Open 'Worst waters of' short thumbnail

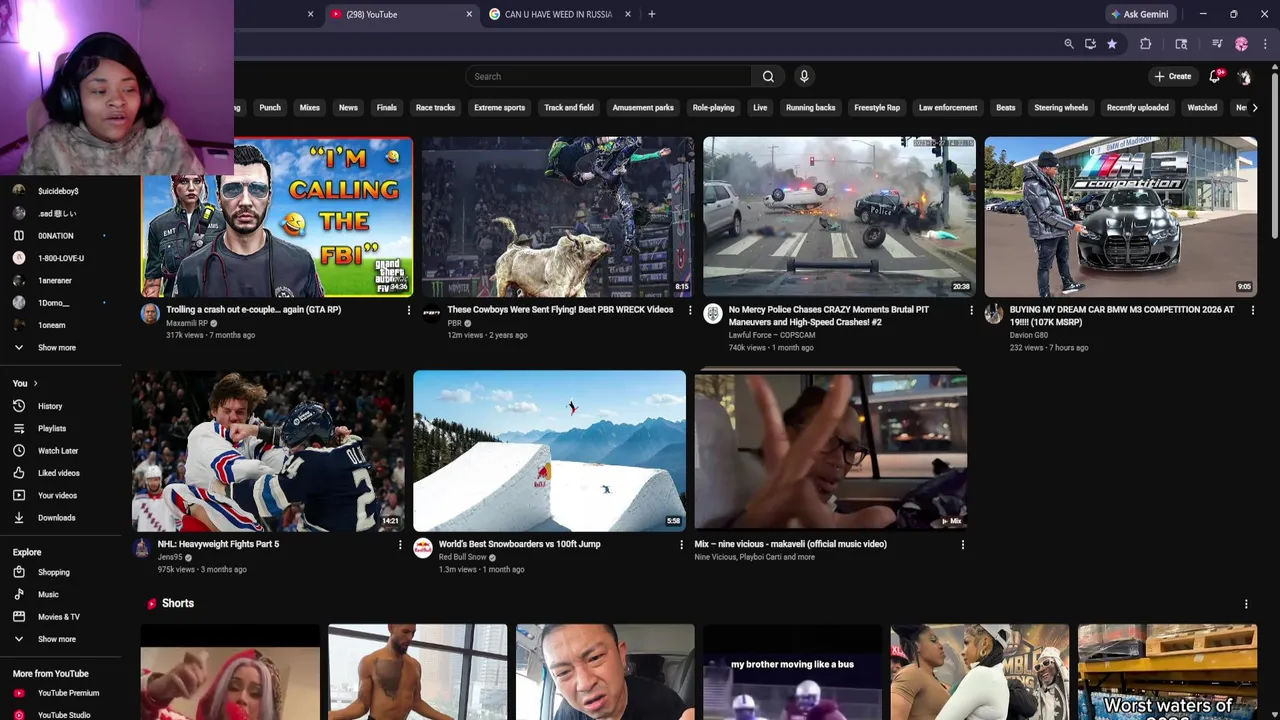[1167, 672]
